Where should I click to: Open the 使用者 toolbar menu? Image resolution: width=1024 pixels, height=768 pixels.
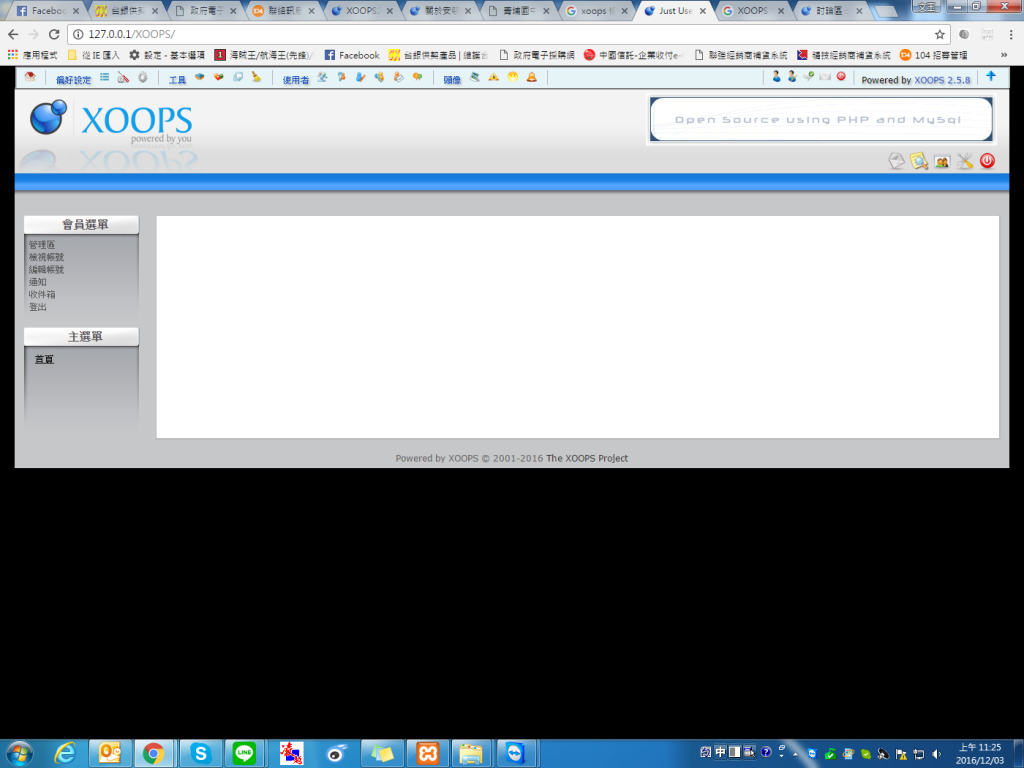pos(295,79)
